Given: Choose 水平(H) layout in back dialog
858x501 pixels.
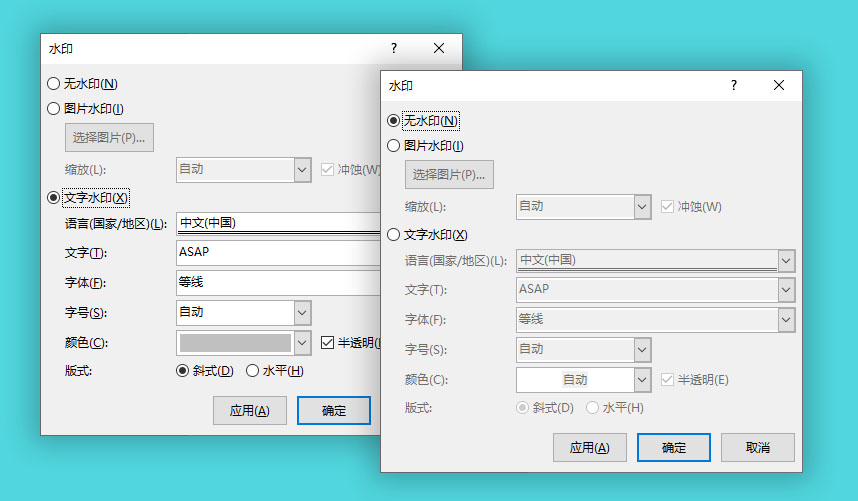Looking at the screenshot, I should 252,371.
